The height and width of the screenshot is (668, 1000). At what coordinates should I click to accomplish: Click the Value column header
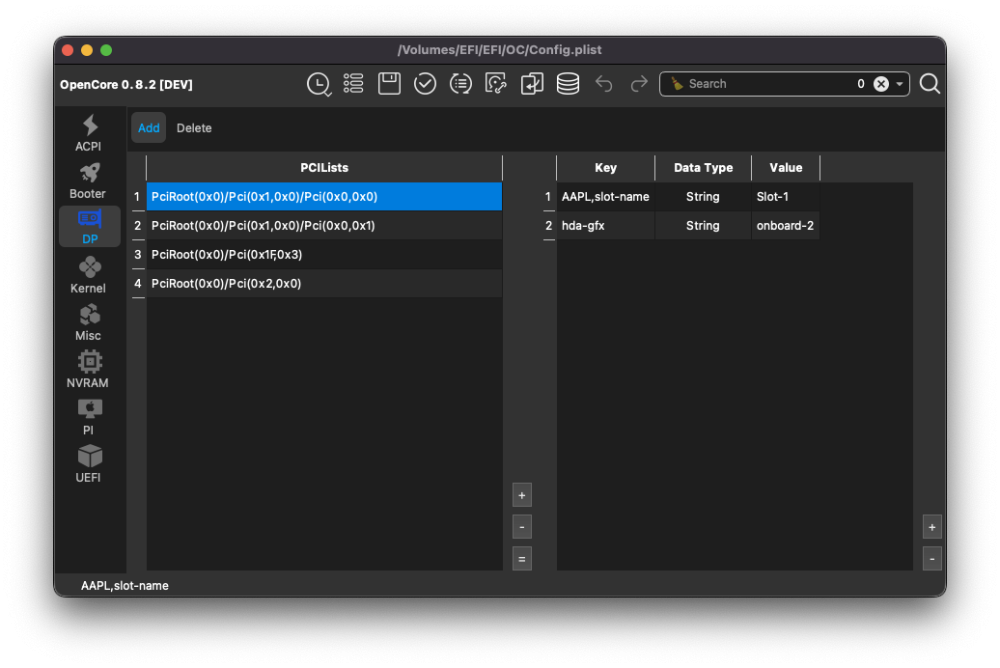[x=785, y=168]
